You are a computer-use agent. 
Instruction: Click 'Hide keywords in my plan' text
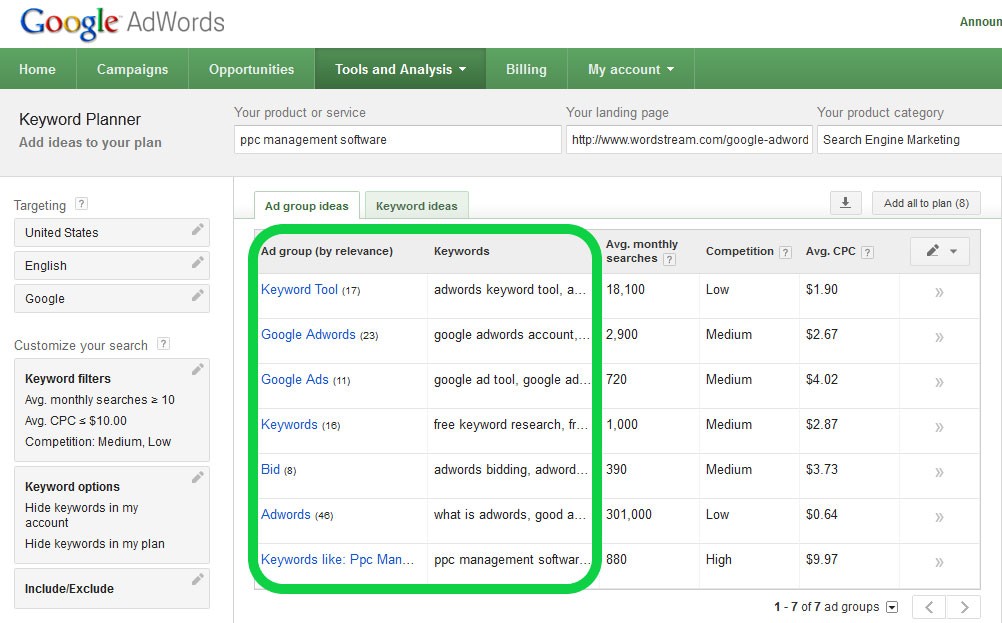pos(95,544)
